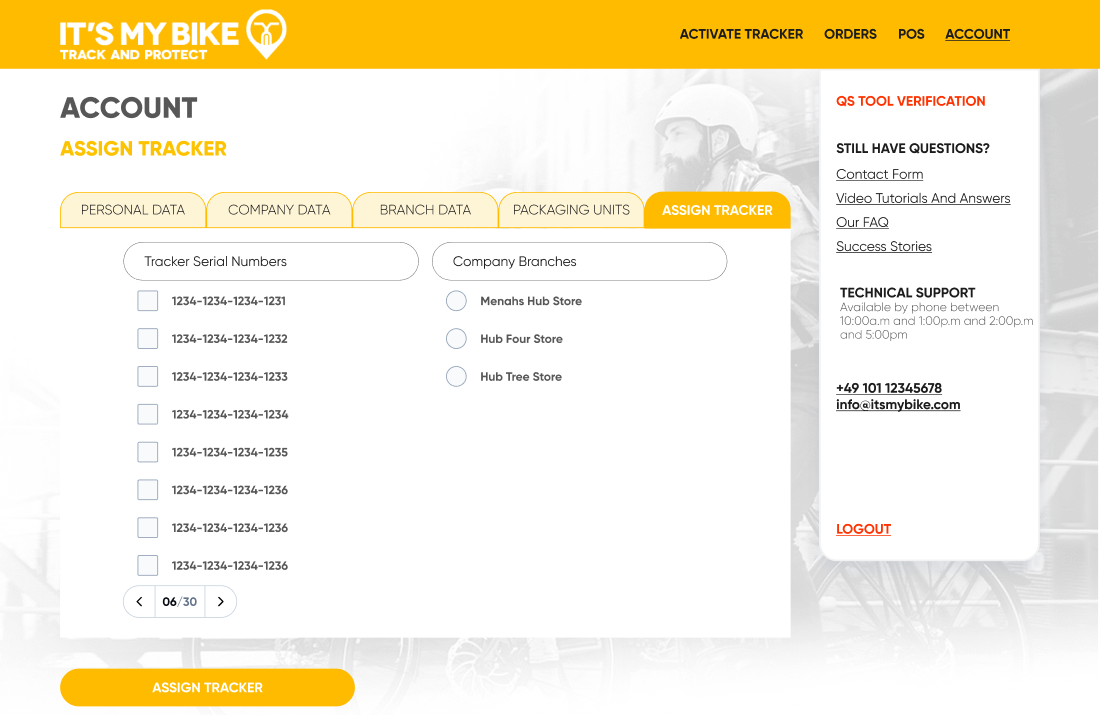
Task: Select the Assign Tracker tab
Action: tap(717, 210)
